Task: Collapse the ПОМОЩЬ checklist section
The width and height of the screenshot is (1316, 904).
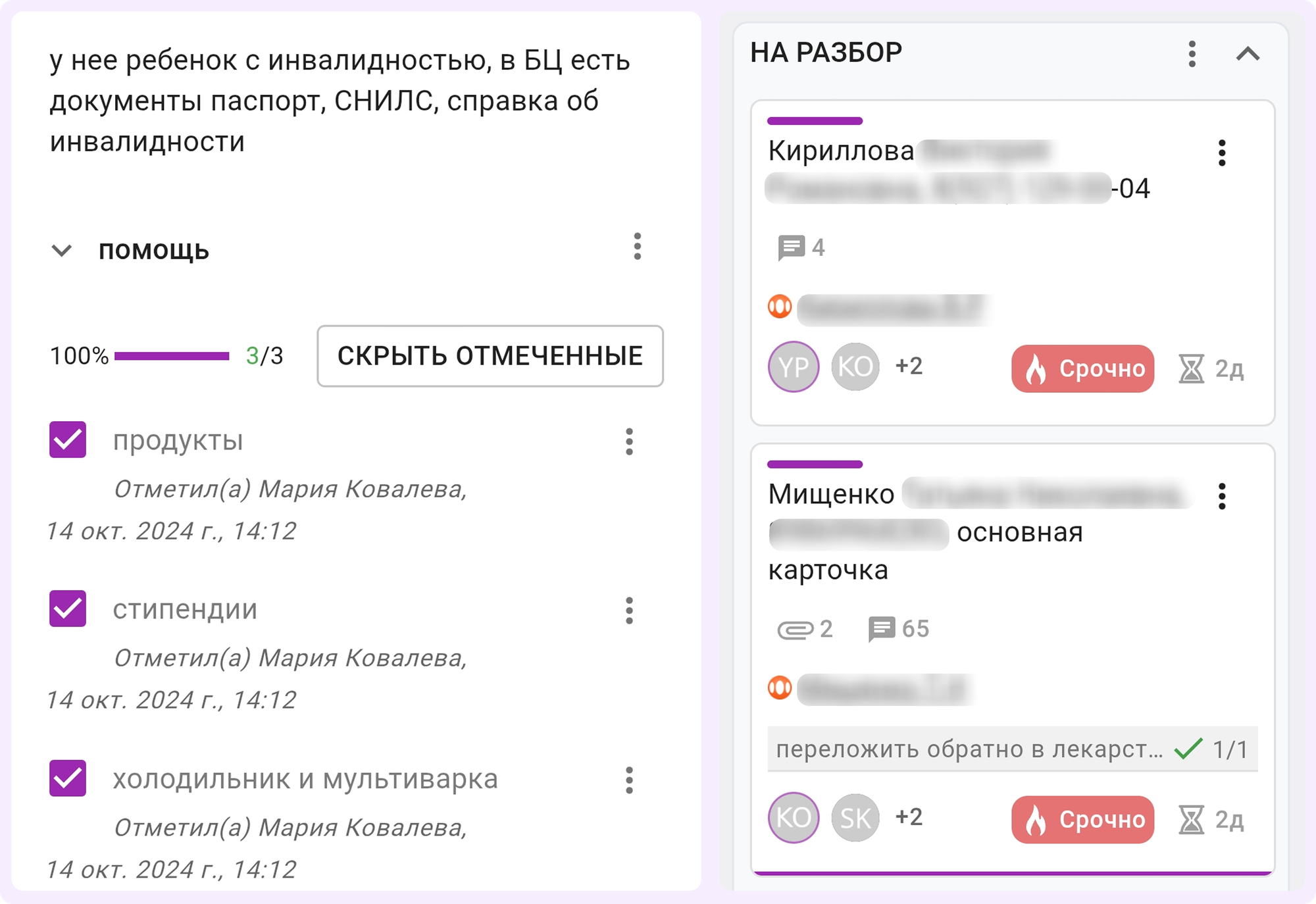Action: (x=62, y=251)
